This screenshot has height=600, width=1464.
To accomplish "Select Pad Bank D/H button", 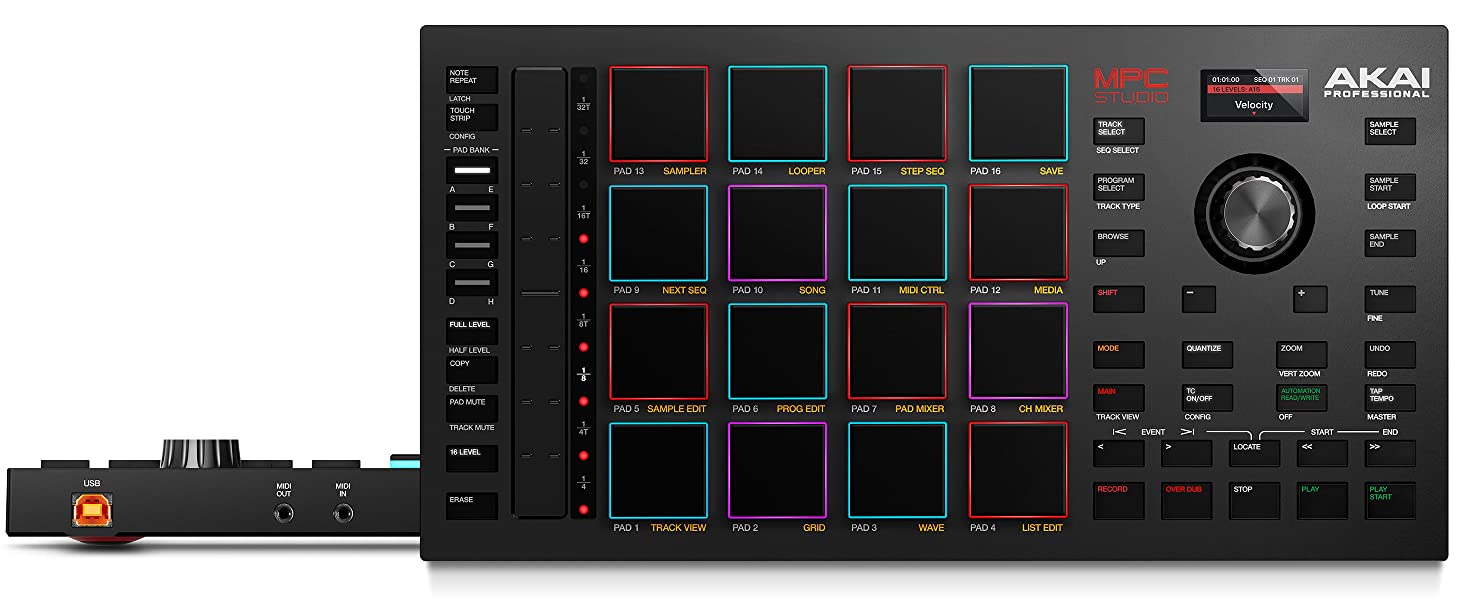I will click(471, 283).
